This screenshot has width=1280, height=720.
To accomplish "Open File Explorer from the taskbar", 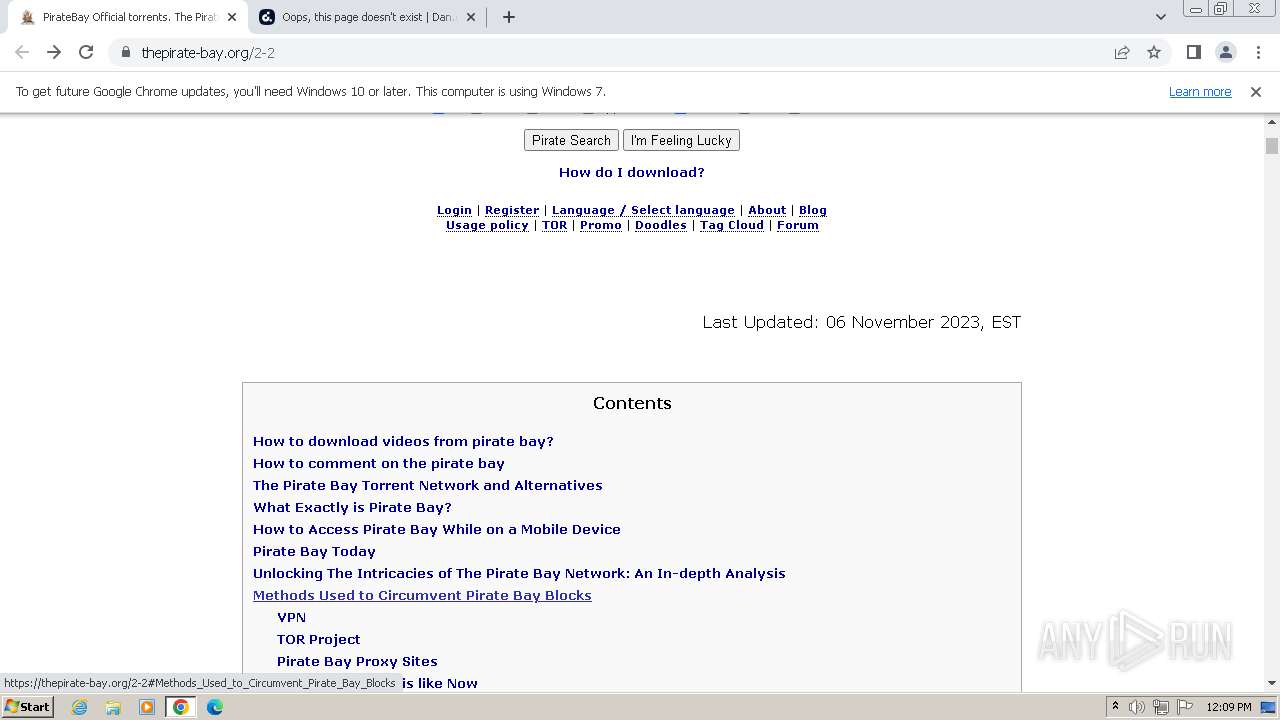I will pyautogui.click(x=113, y=707).
